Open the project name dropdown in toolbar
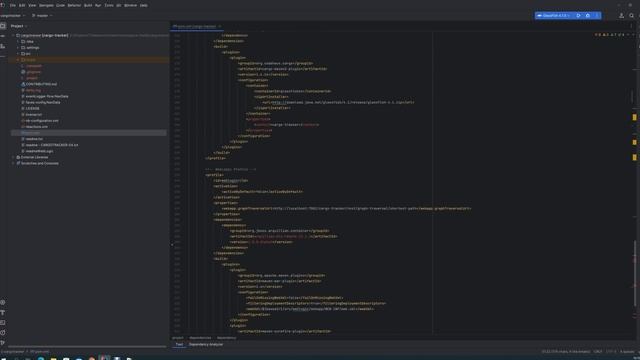 [12, 16]
